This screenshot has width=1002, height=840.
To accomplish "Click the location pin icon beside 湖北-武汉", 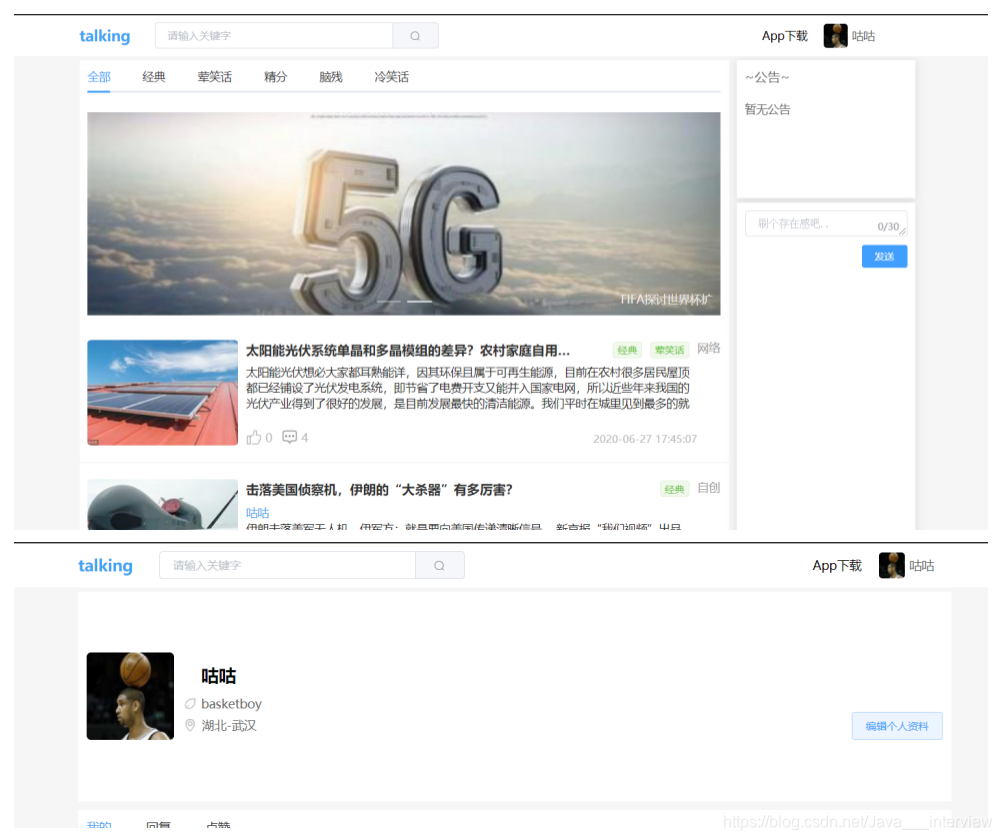I will (190, 726).
